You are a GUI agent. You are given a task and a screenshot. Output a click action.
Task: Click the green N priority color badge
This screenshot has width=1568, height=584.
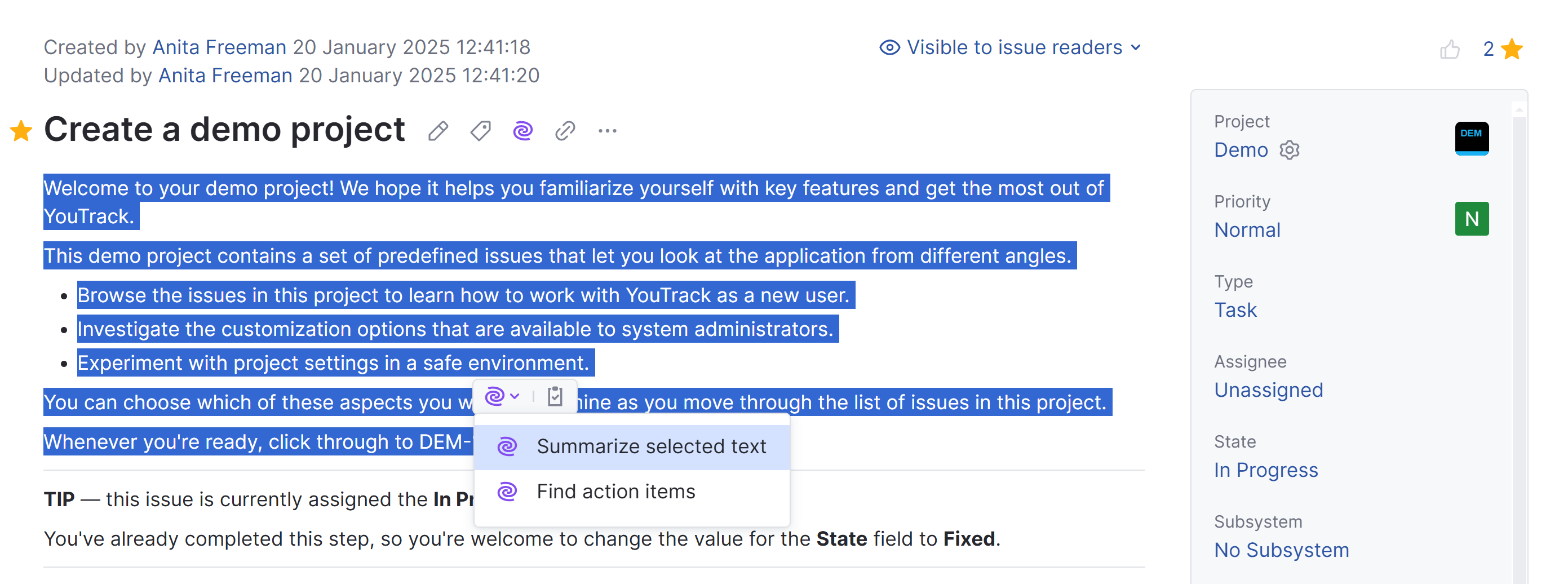click(1471, 219)
